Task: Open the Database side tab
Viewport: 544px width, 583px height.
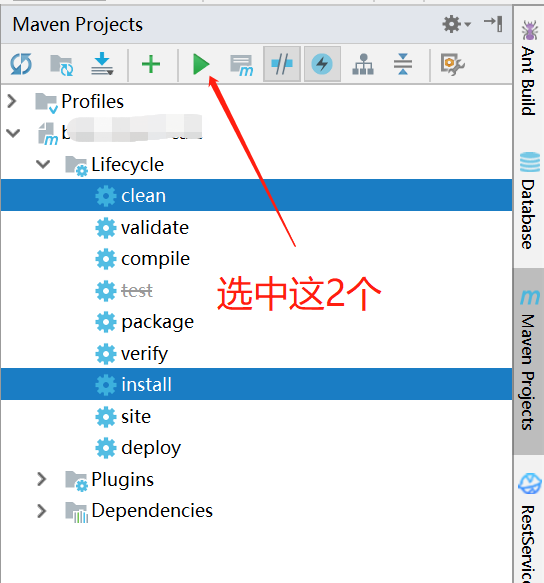Action: pos(529,201)
